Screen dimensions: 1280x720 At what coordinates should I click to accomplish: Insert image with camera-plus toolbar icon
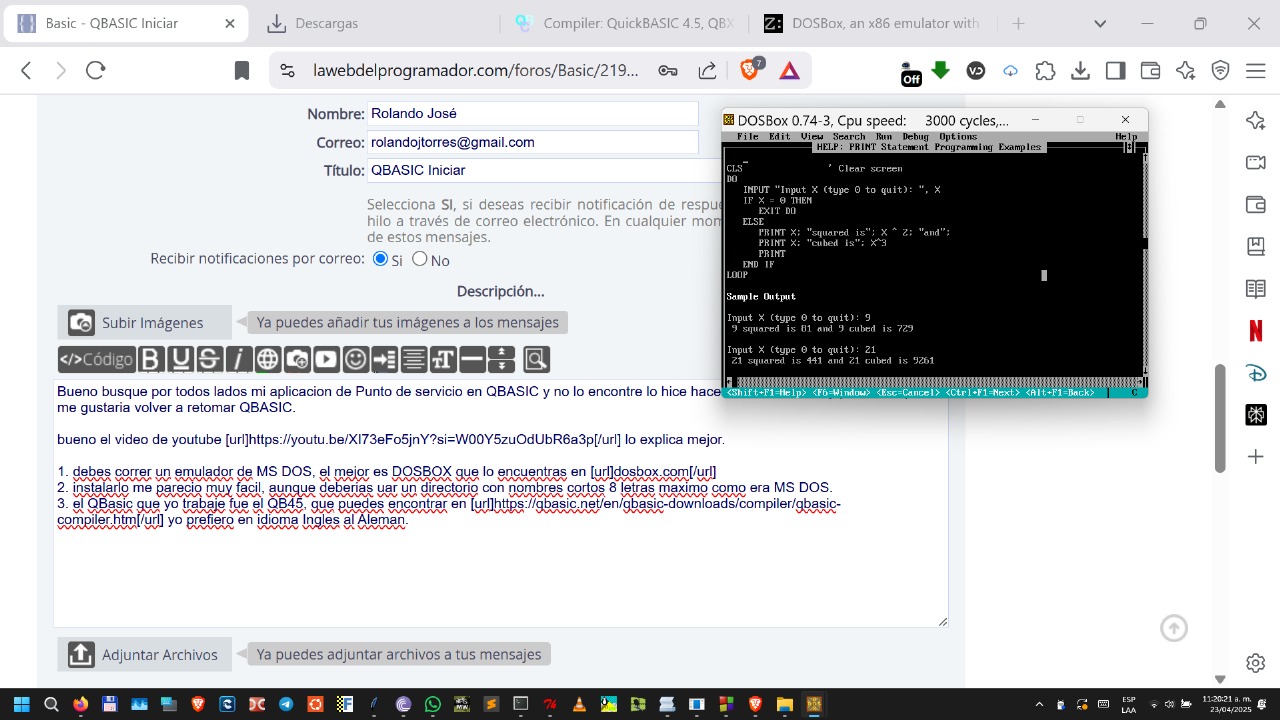(x=297, y=359)
